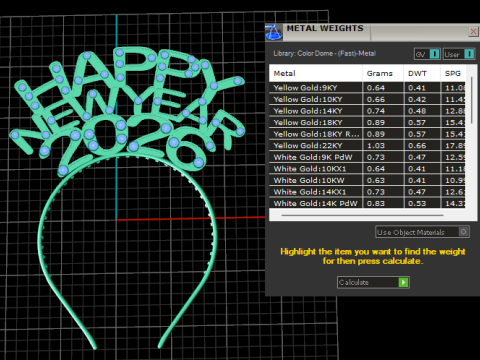This screenshot has width=480, height=360.
Task: Click the green arrow on Calculate
Action: pyautogui.click(x=403, y=282)
